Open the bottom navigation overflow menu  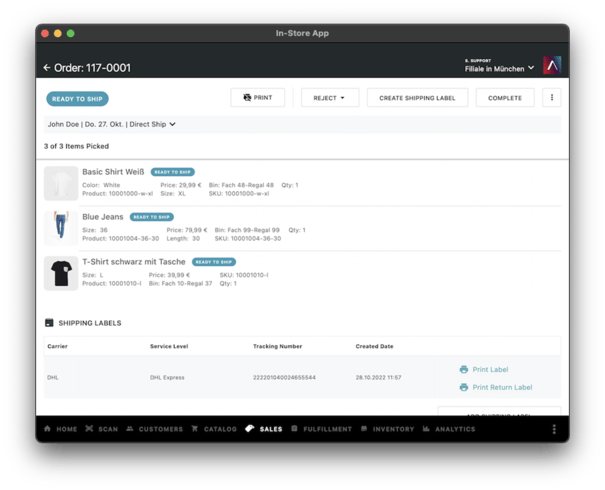tap(554, 429)
